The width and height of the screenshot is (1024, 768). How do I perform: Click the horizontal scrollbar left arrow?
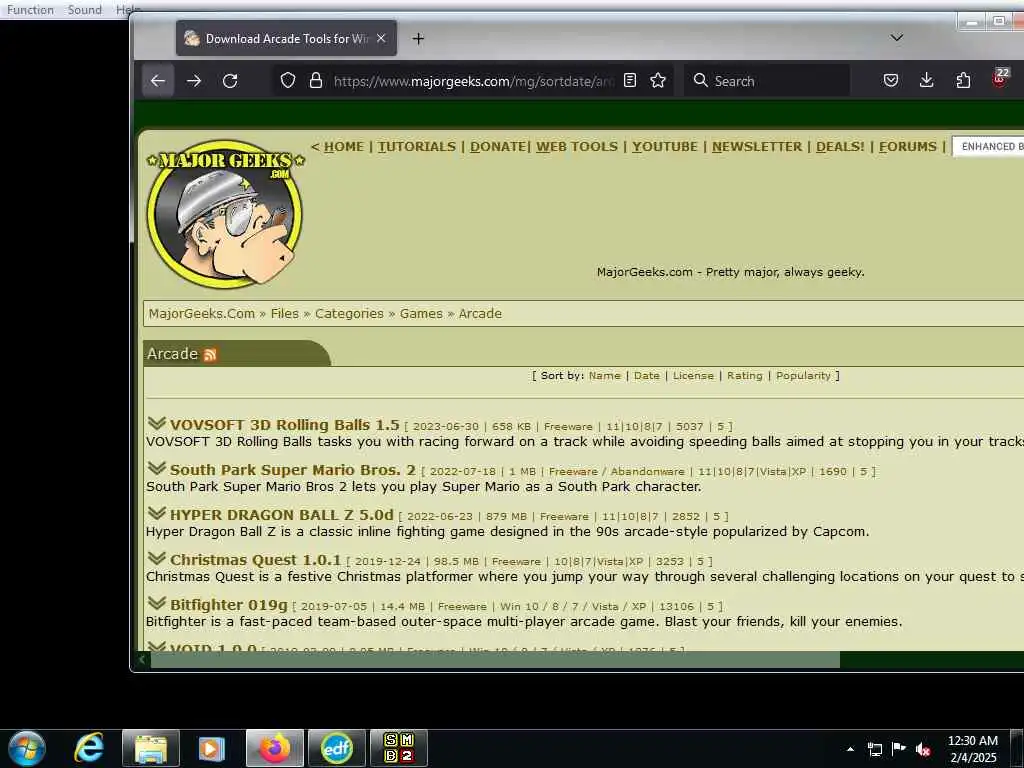point(142,660)
